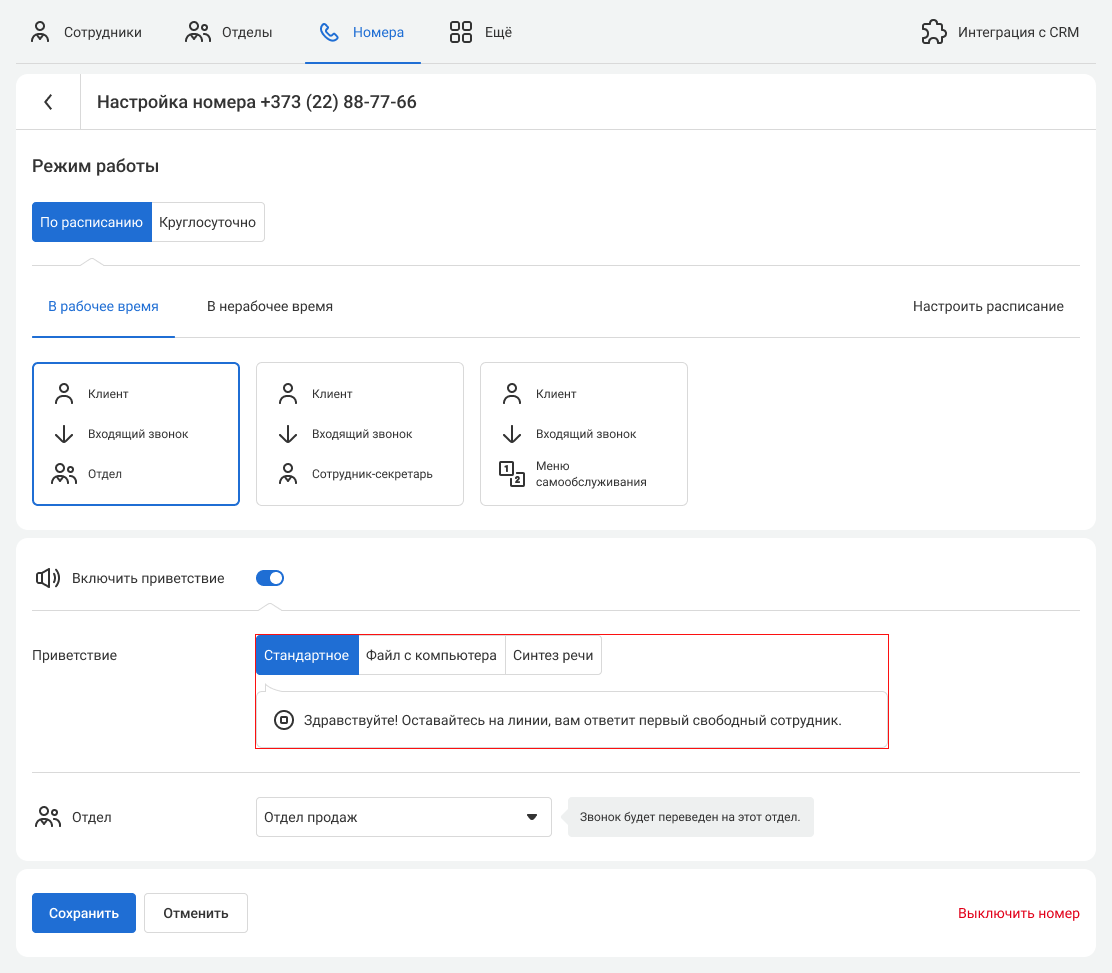
Task: Click the phone icon for Номера
Action: (x=329, y=32)
